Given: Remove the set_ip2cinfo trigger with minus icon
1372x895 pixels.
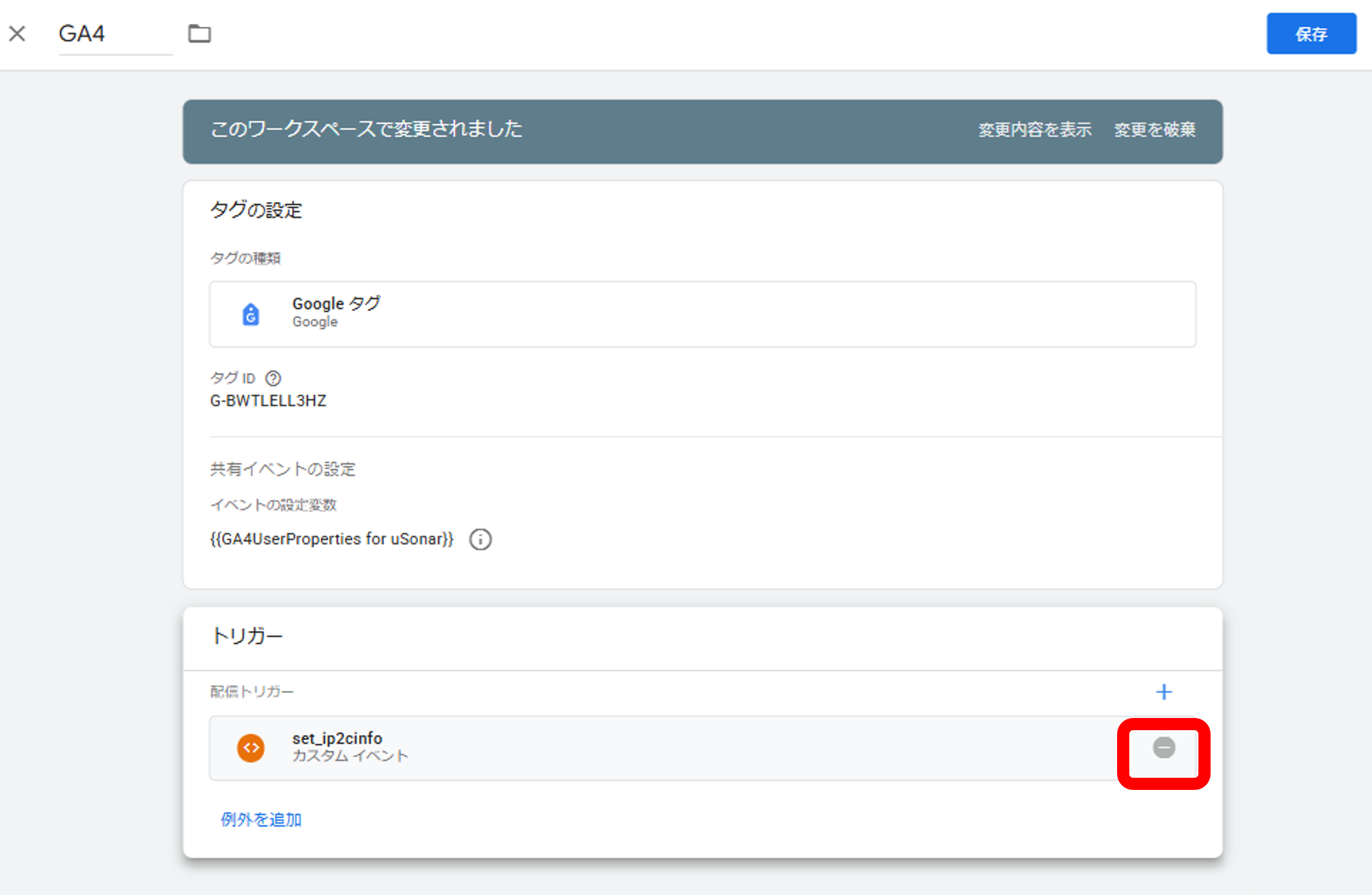Looking at the screenshot, I should point(1164,748).
